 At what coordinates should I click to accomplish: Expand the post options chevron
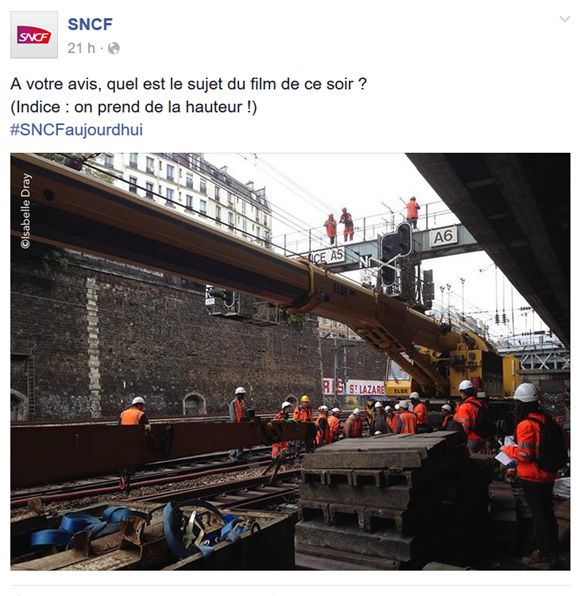565,19
